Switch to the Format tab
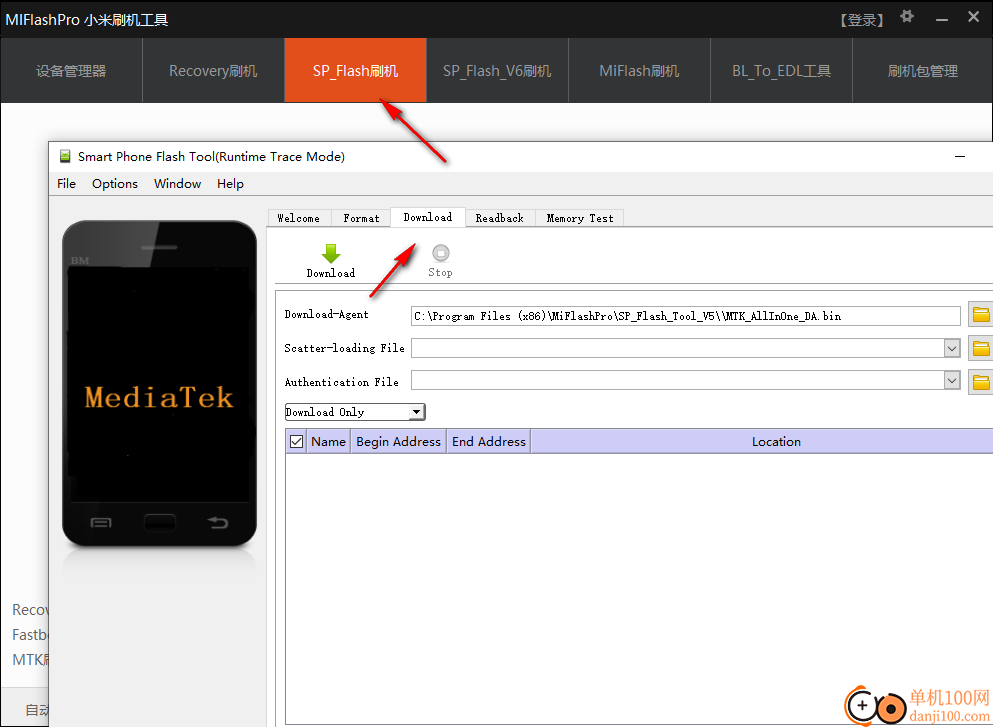The image size is (993, 727). click(x=361, y=218)
